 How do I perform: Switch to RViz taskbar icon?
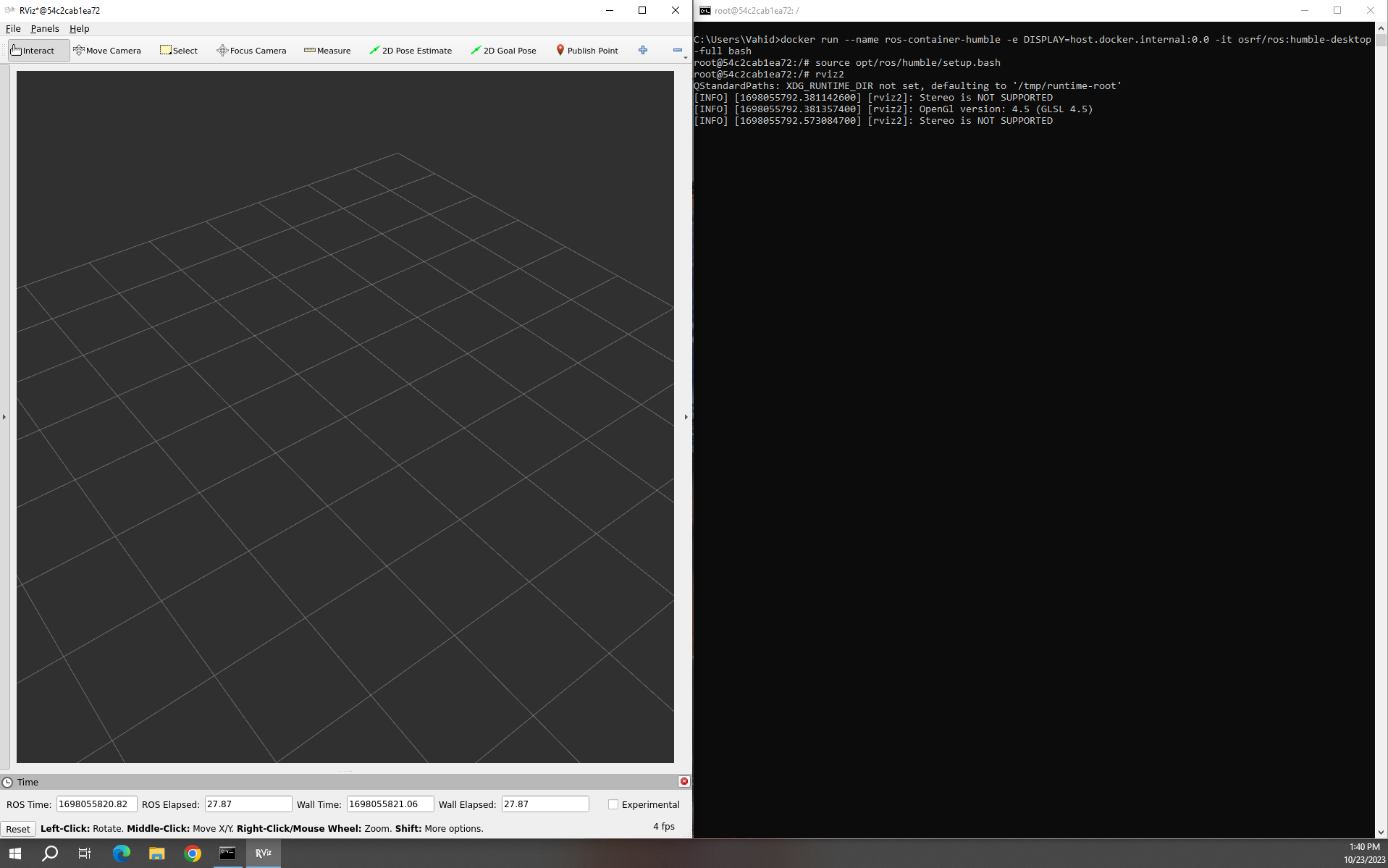click(x=263, y=854)
